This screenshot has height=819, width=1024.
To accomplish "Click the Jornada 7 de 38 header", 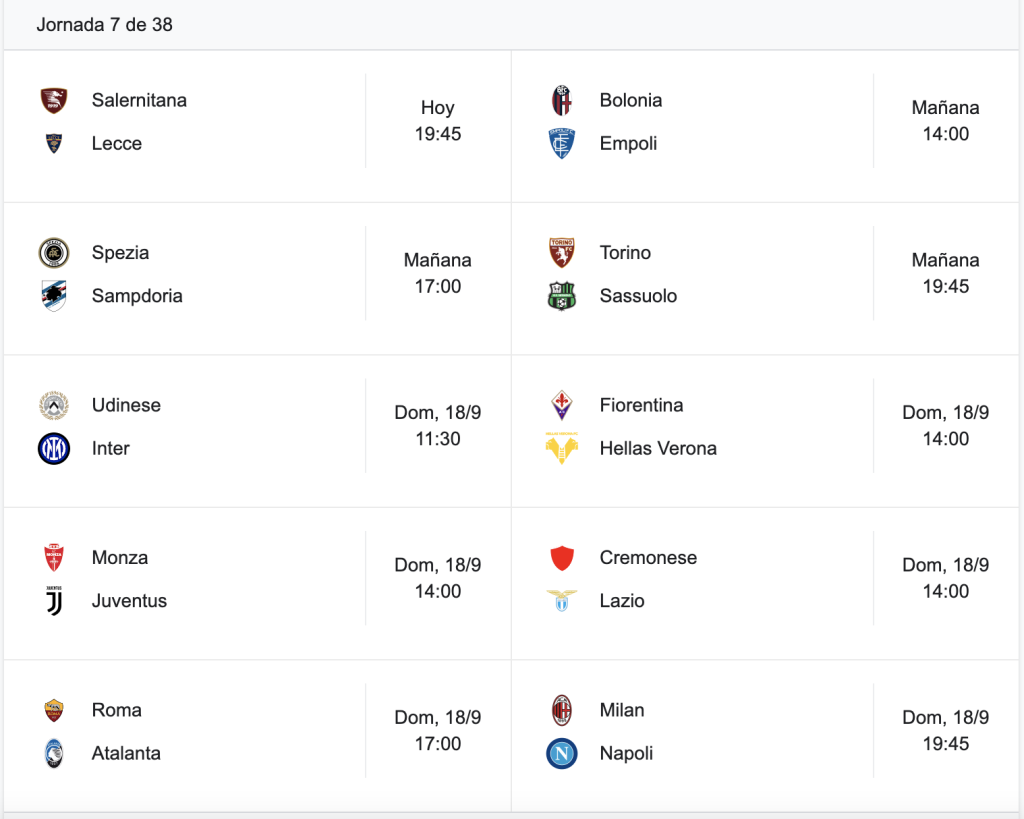I will [x=104, y=25].
